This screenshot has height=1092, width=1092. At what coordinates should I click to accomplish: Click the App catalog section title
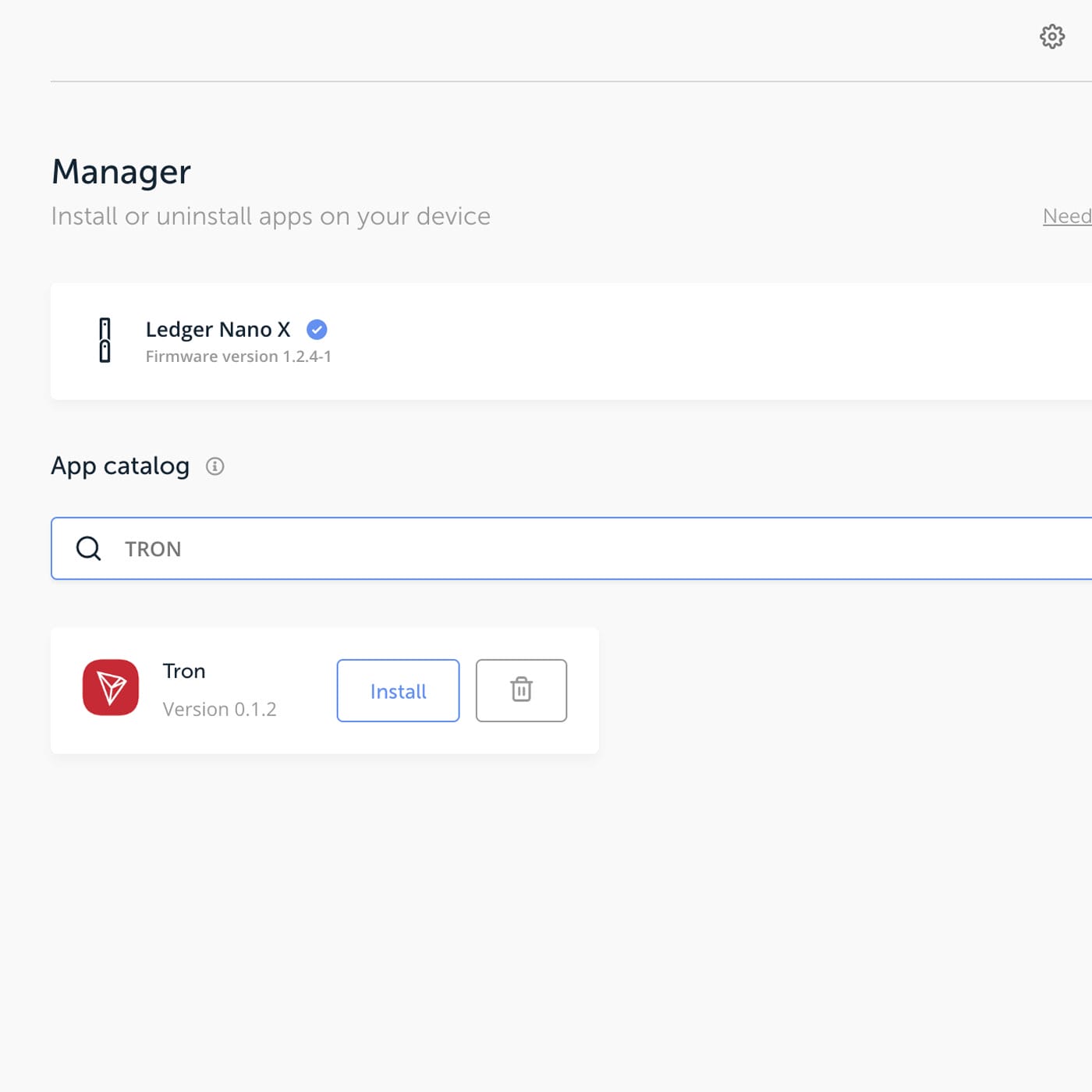[120, 466]
